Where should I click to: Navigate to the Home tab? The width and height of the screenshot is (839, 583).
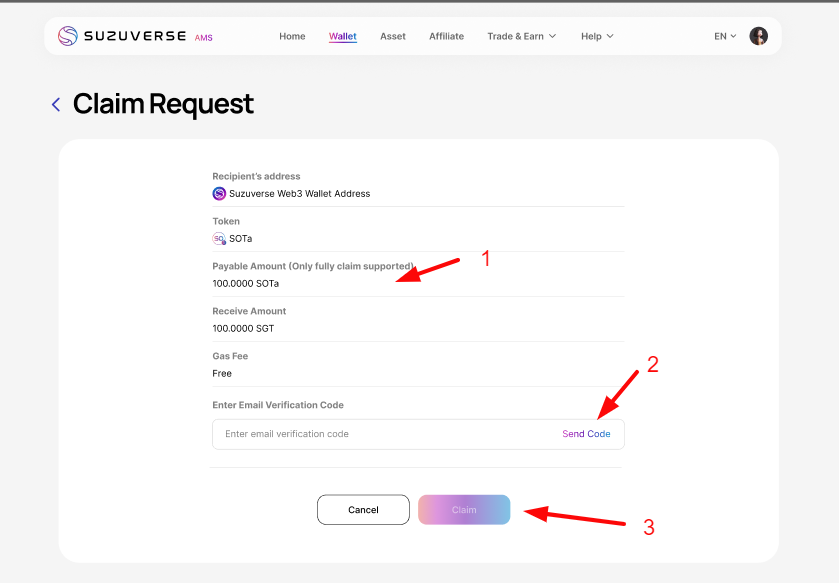(292, 36)
